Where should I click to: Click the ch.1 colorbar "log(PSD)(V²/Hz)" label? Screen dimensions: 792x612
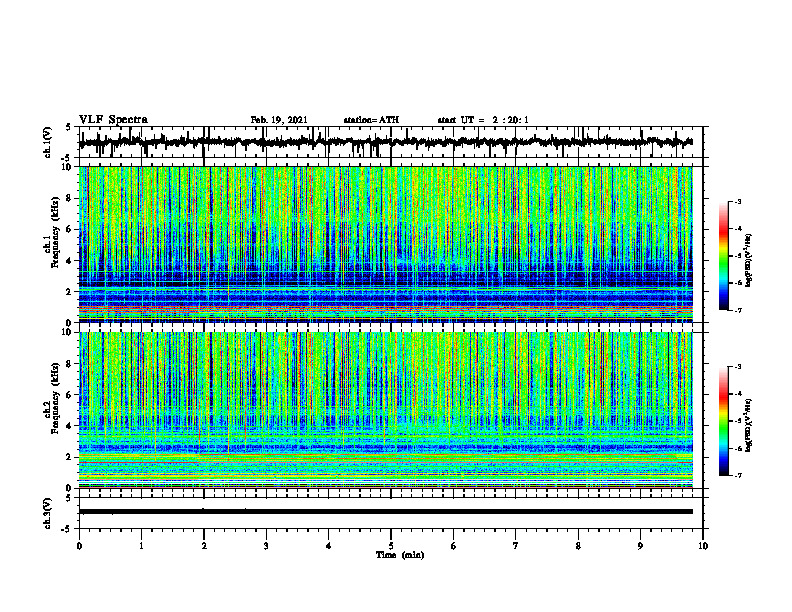(x=749, y=261)
